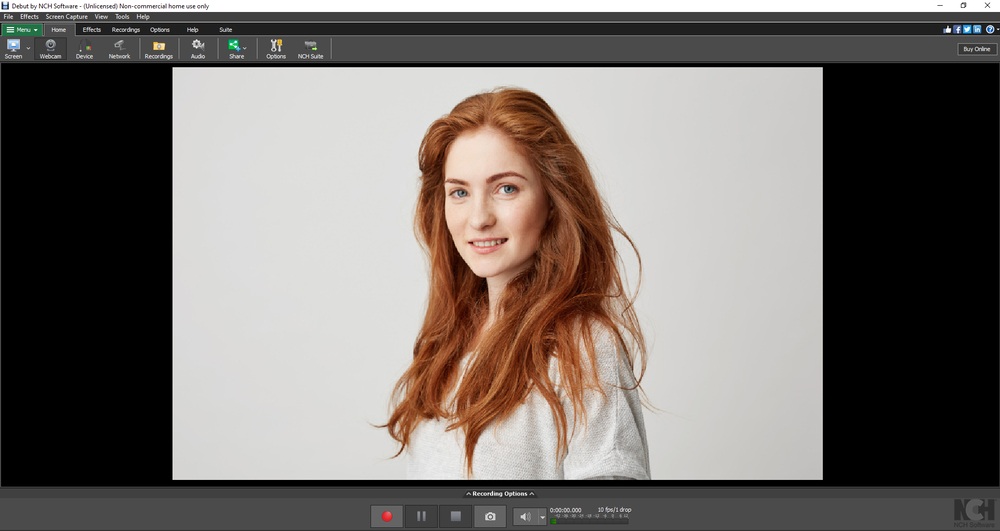This screenshot has width=1000, height=531.
Task: Switch to the Home ribbon tab
Action: coord(59,29)
